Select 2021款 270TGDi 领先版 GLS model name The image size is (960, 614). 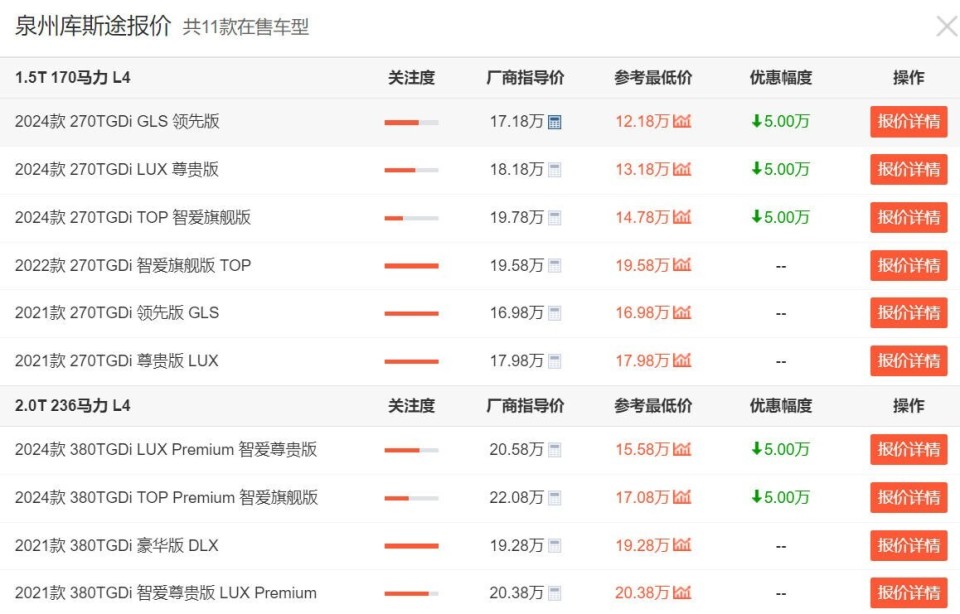tap(117, 313)
